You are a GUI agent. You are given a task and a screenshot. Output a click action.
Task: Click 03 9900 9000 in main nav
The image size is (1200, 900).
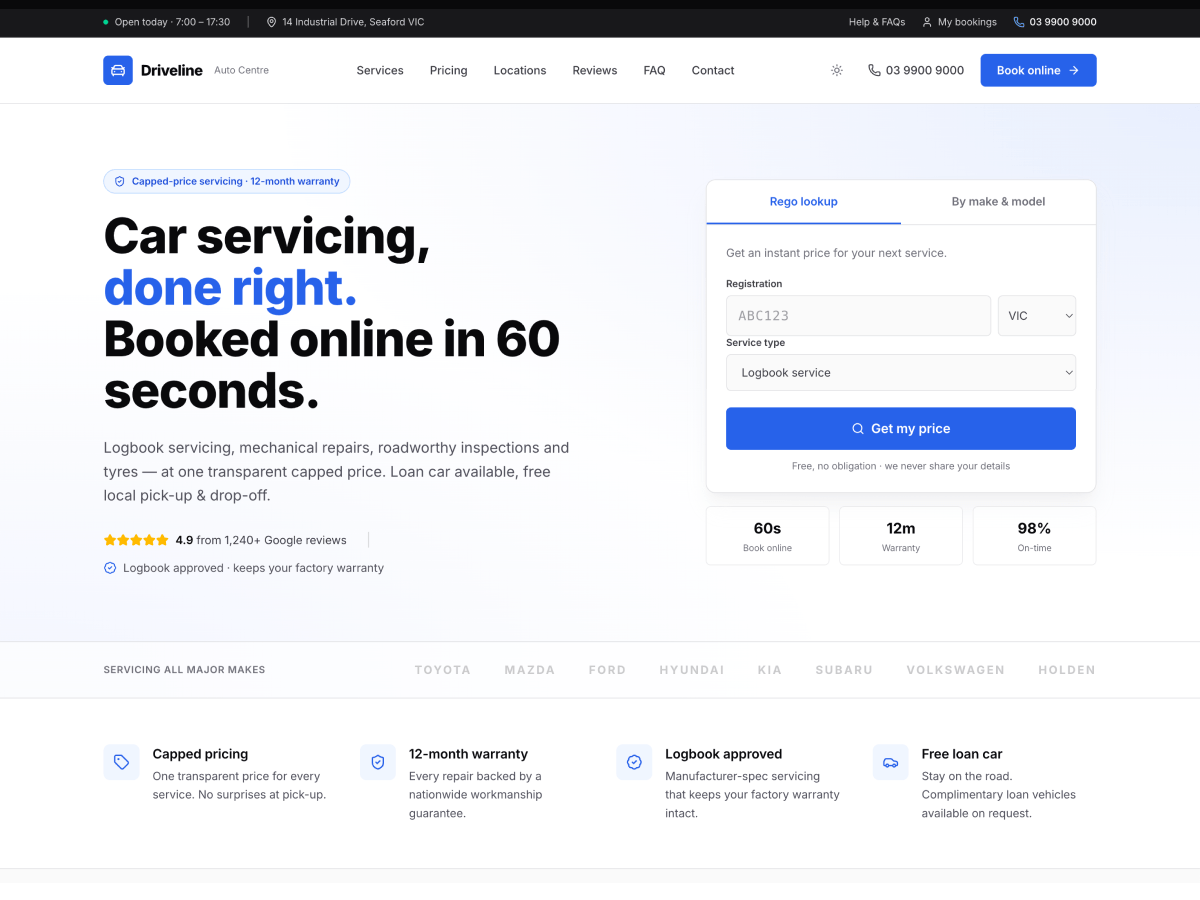tap(916, 70)
